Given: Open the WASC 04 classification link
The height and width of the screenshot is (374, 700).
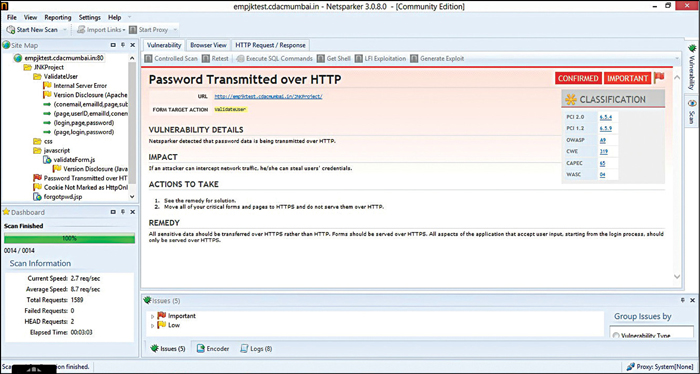Looking at the screenshot, I should (602, 175).
